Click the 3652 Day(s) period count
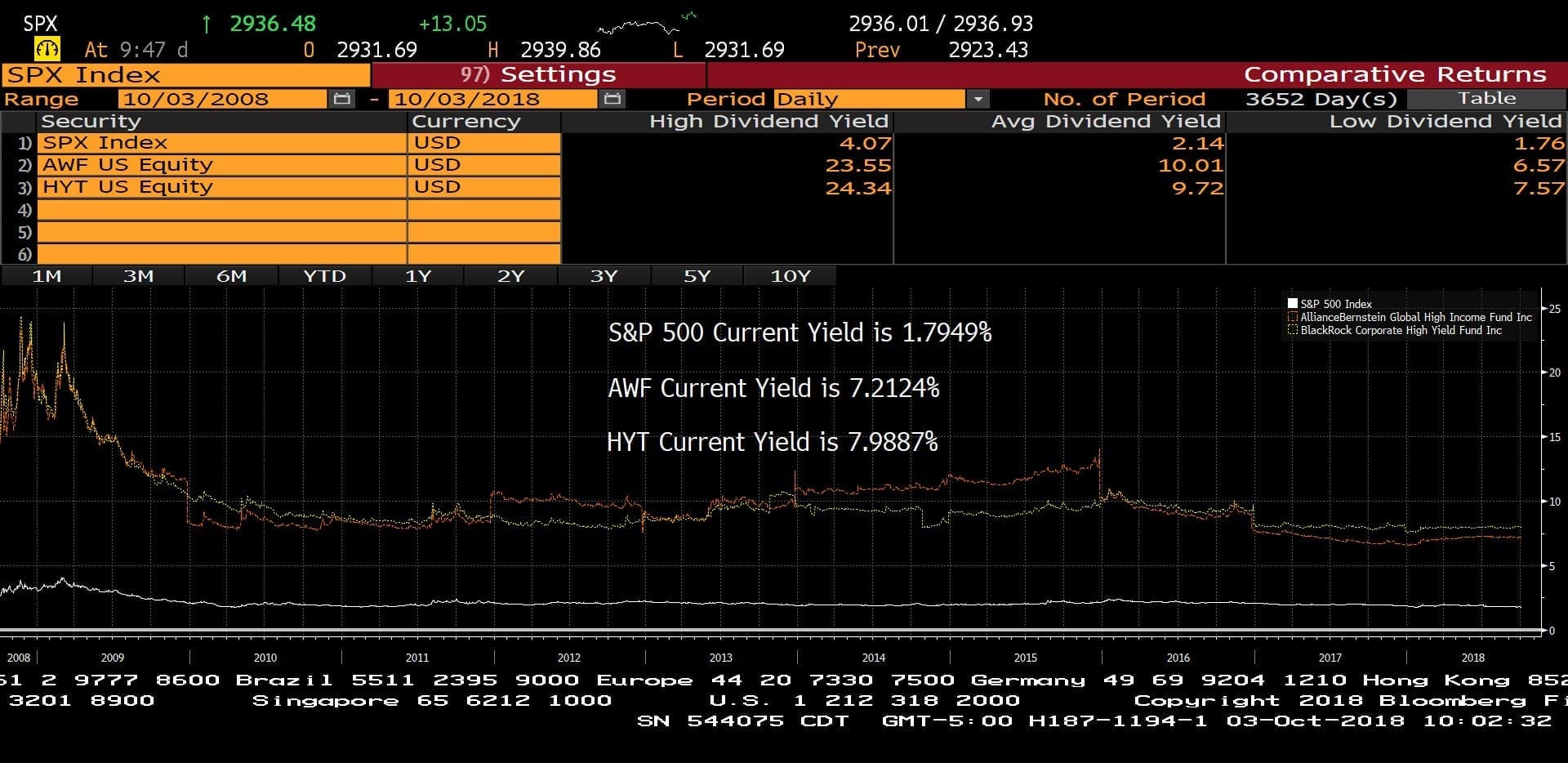This screenshot has width=1568, height=763. 1321,100
